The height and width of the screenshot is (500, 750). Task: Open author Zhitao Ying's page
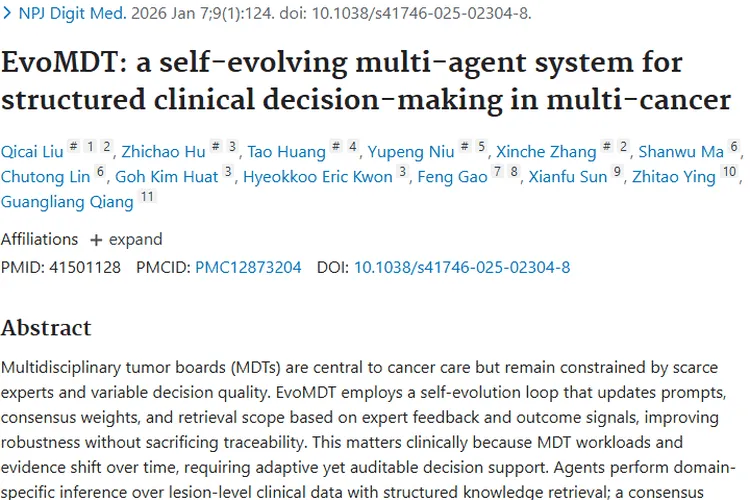click(x=674, y=177)
